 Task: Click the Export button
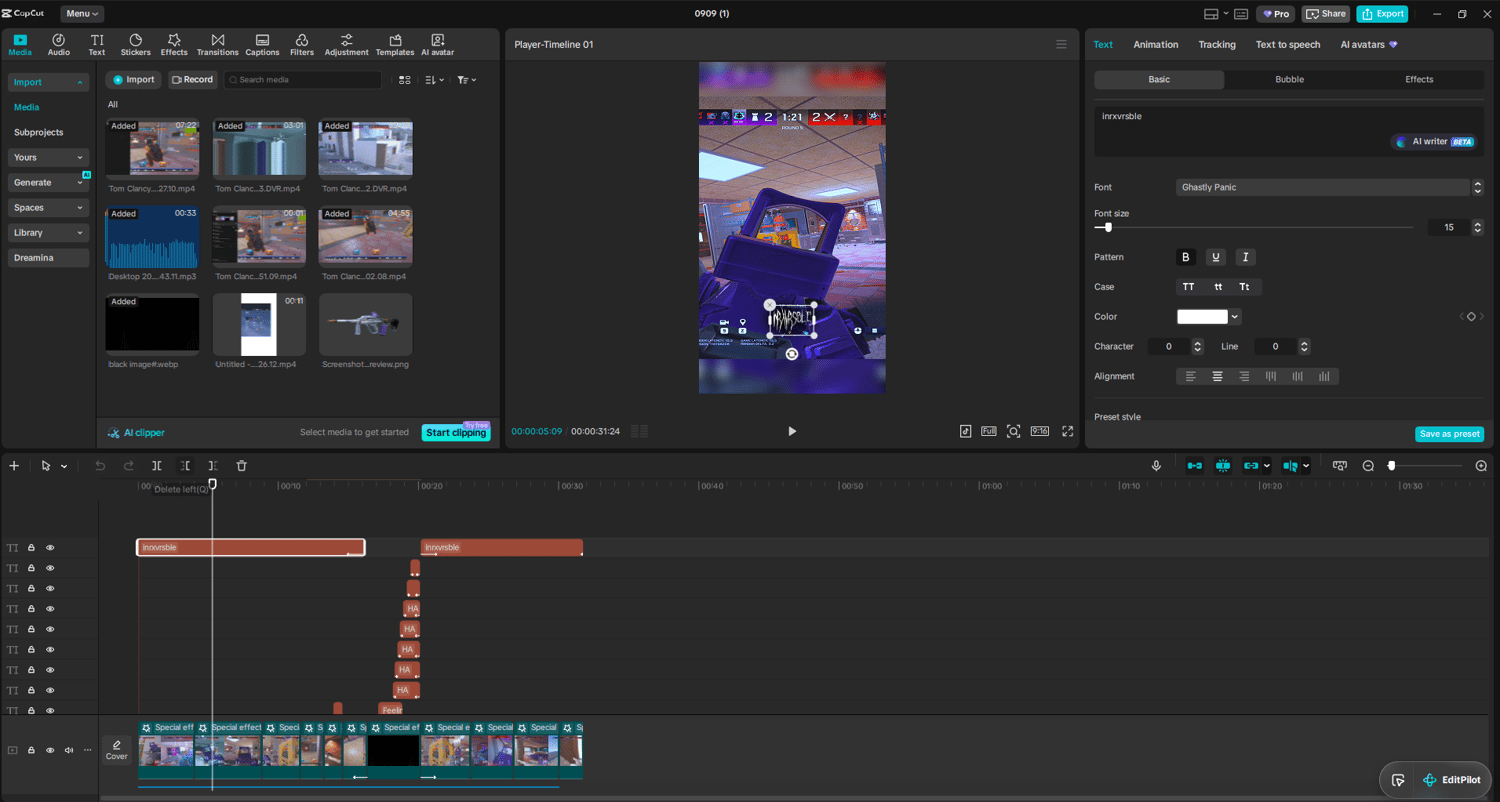click(1382, 14)
